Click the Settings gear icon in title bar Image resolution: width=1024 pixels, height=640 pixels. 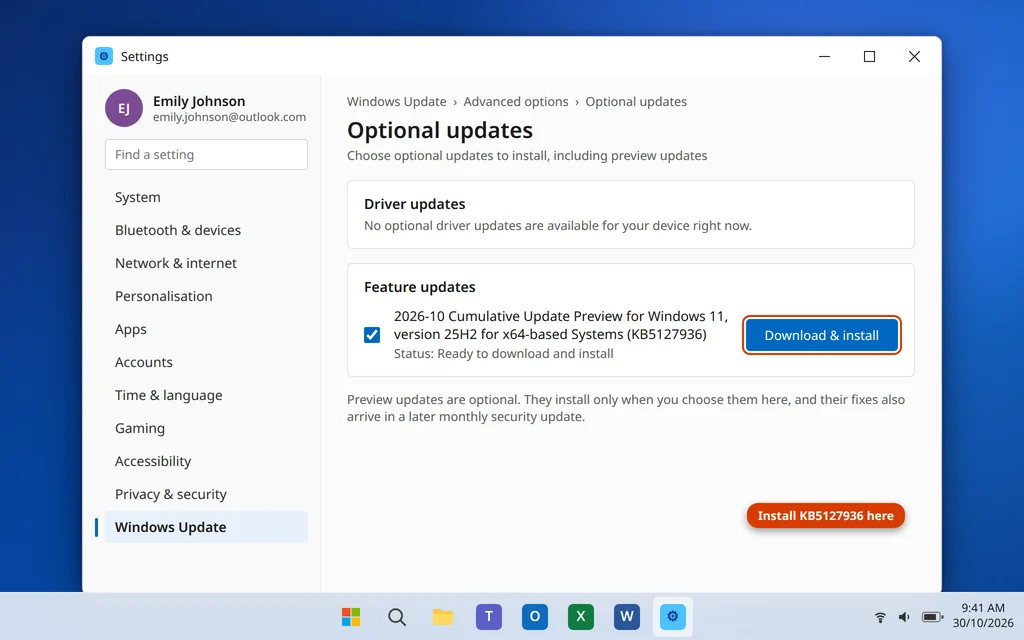pos(104,56)
